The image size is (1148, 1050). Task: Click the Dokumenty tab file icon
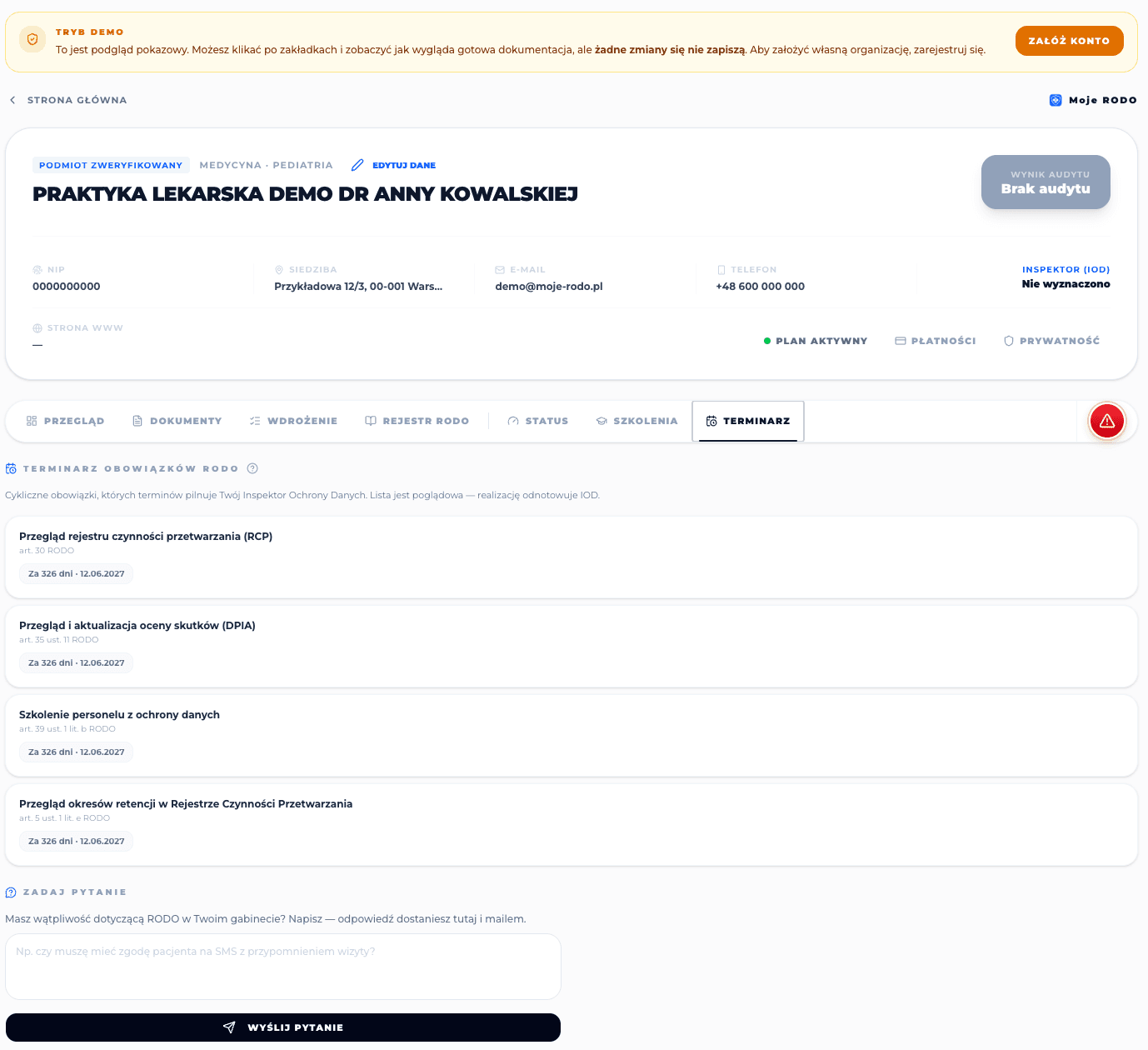[x=137, y=421]
